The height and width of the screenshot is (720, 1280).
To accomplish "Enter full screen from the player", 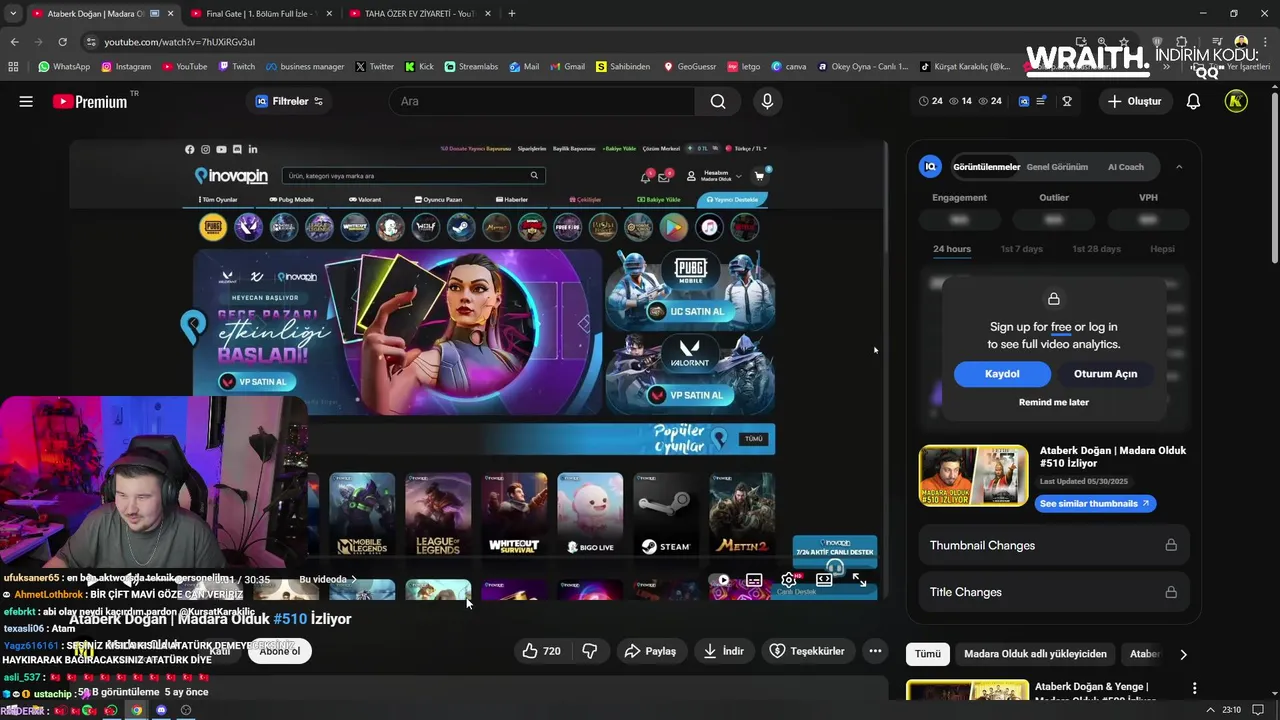I will [859, 579].
